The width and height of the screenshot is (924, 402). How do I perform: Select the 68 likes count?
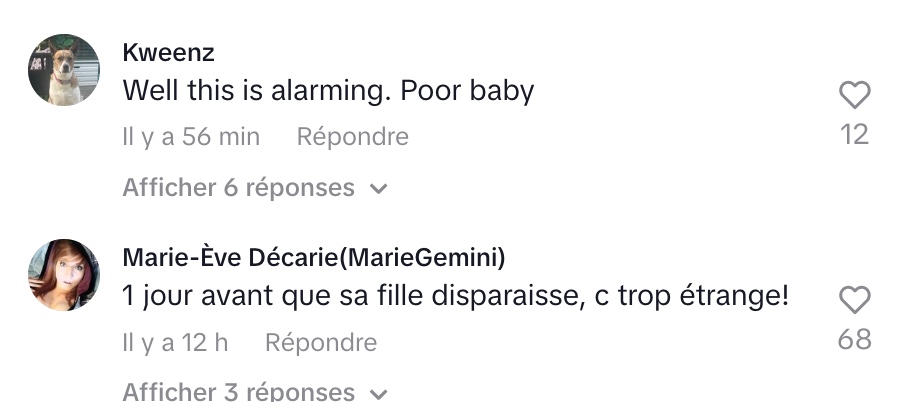click(854, 340)
